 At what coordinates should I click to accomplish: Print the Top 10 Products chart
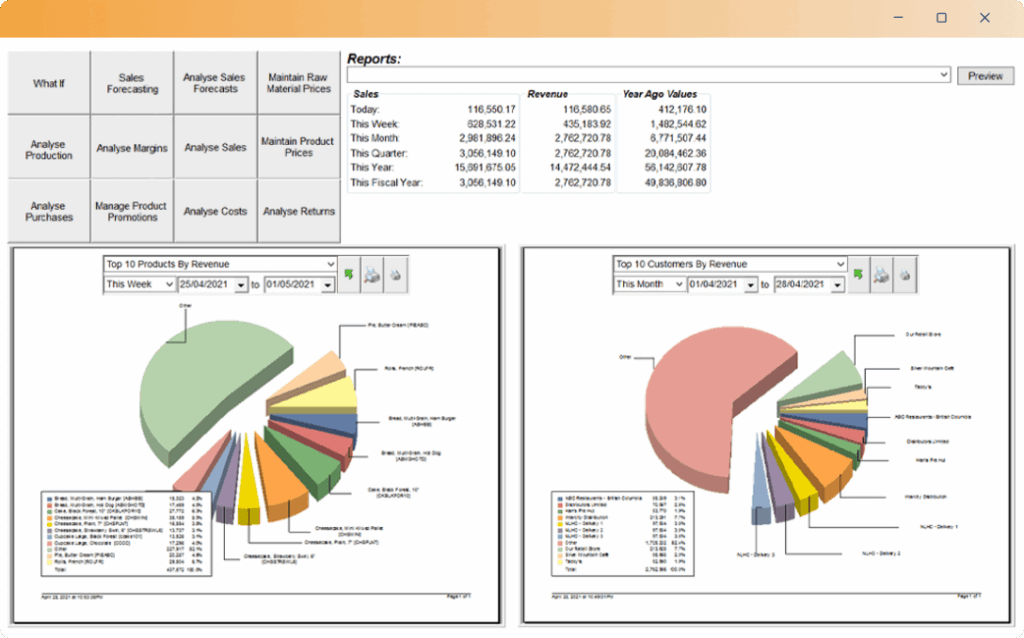tap(395, 275)
